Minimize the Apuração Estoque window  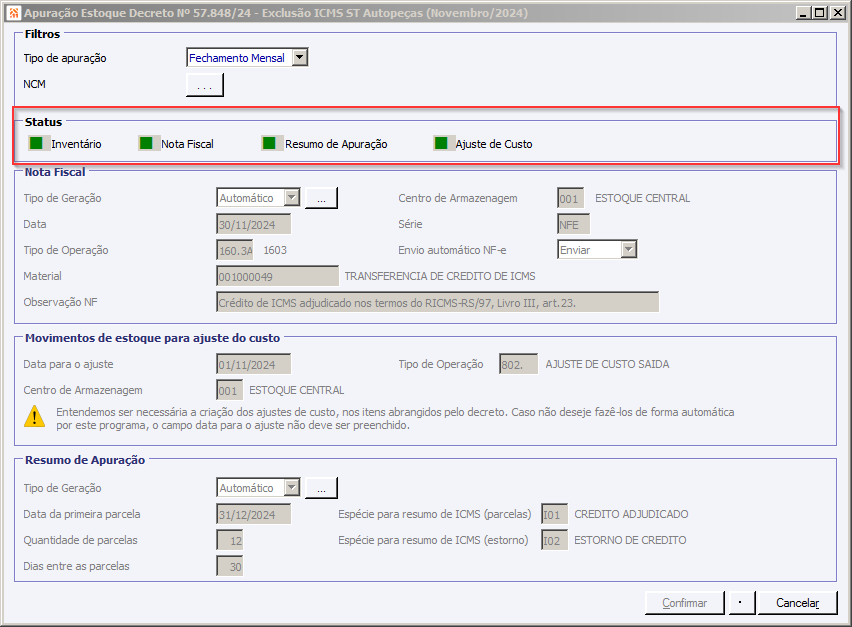point(804,12)
